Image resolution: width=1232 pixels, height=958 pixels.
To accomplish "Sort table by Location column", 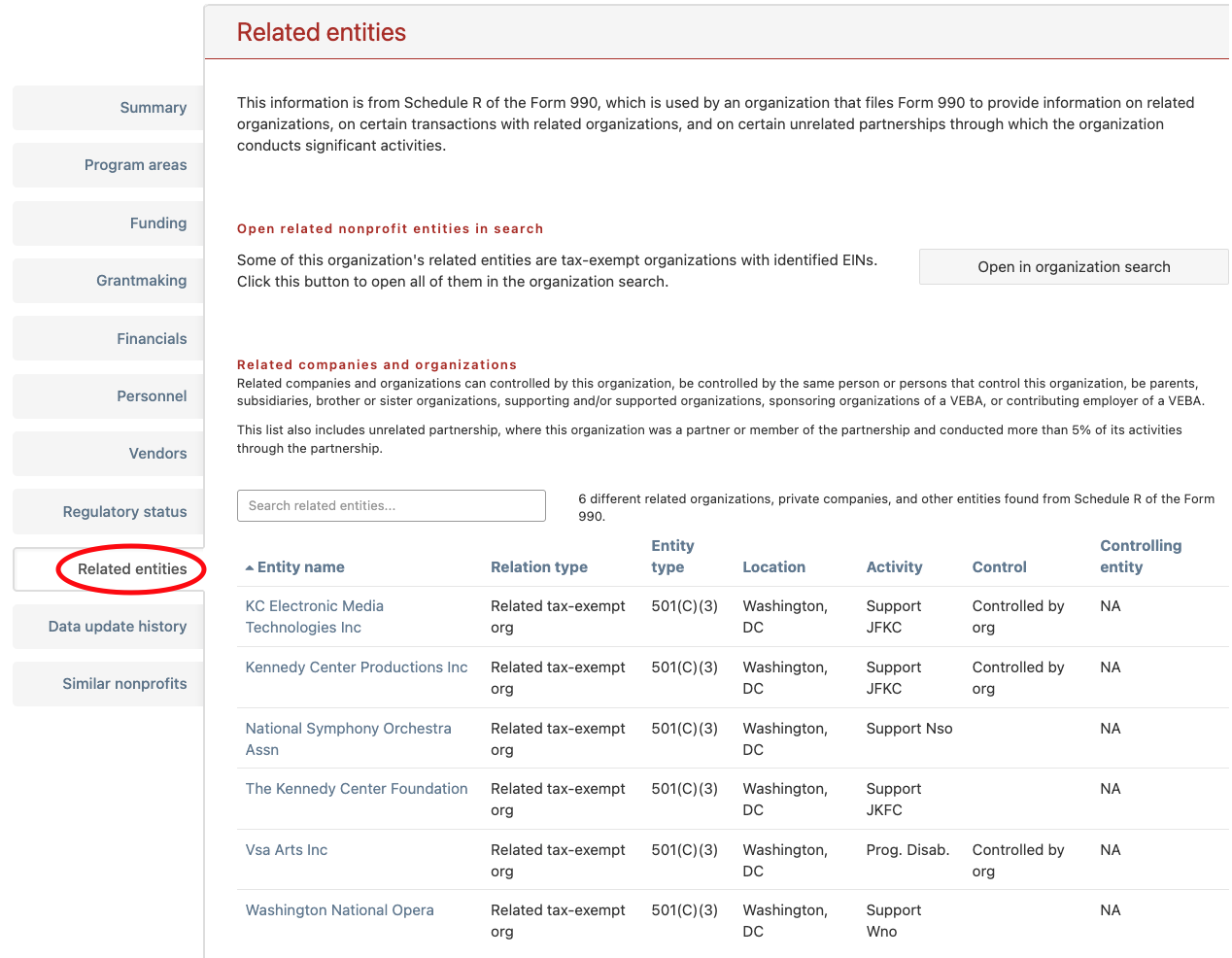I will point(774,567).
